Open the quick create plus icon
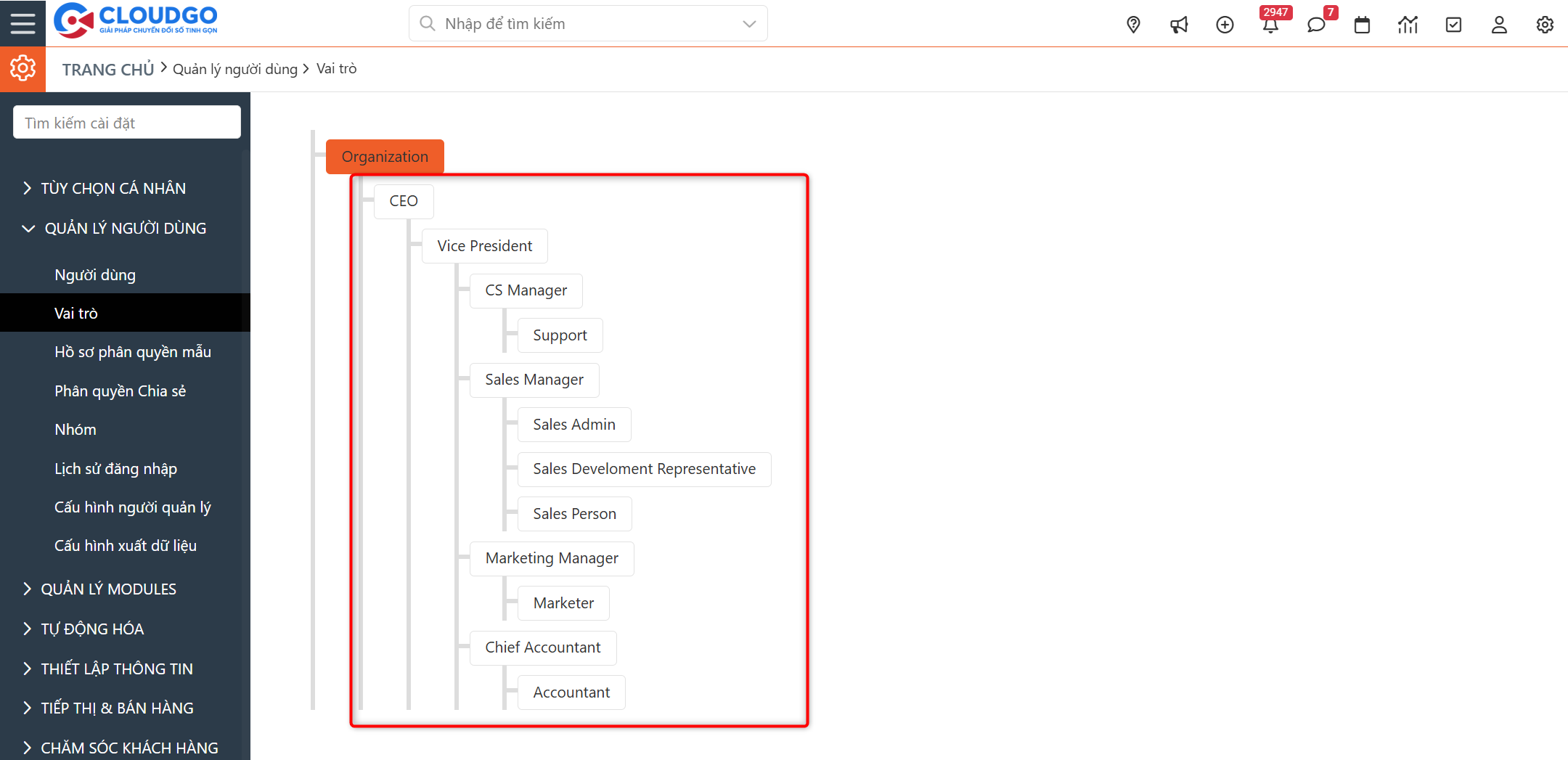The width and height of the screenshot is (1568, 760). pyautogui.click(x=1225, y=24)
